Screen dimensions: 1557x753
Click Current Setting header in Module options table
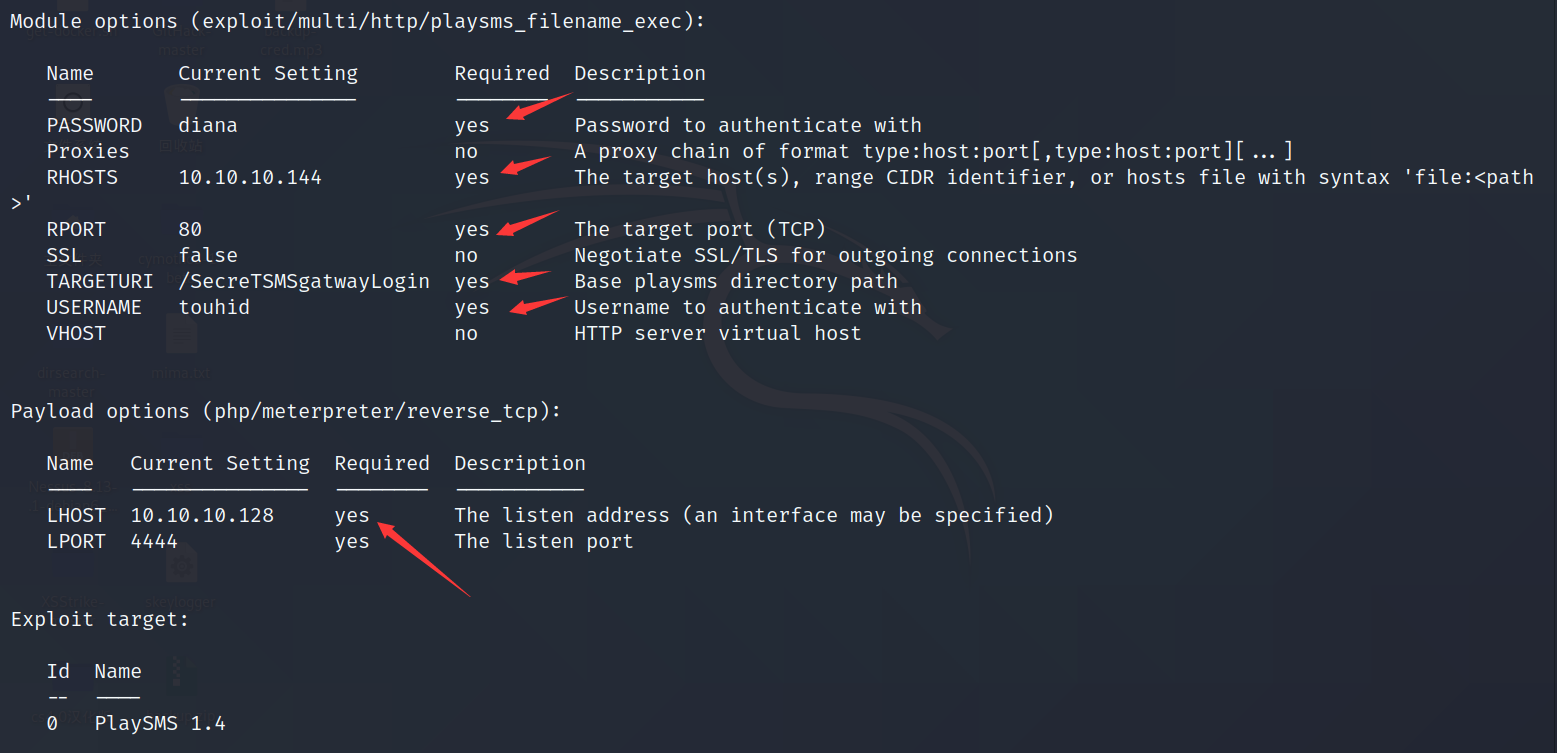(x=268, y=73)
